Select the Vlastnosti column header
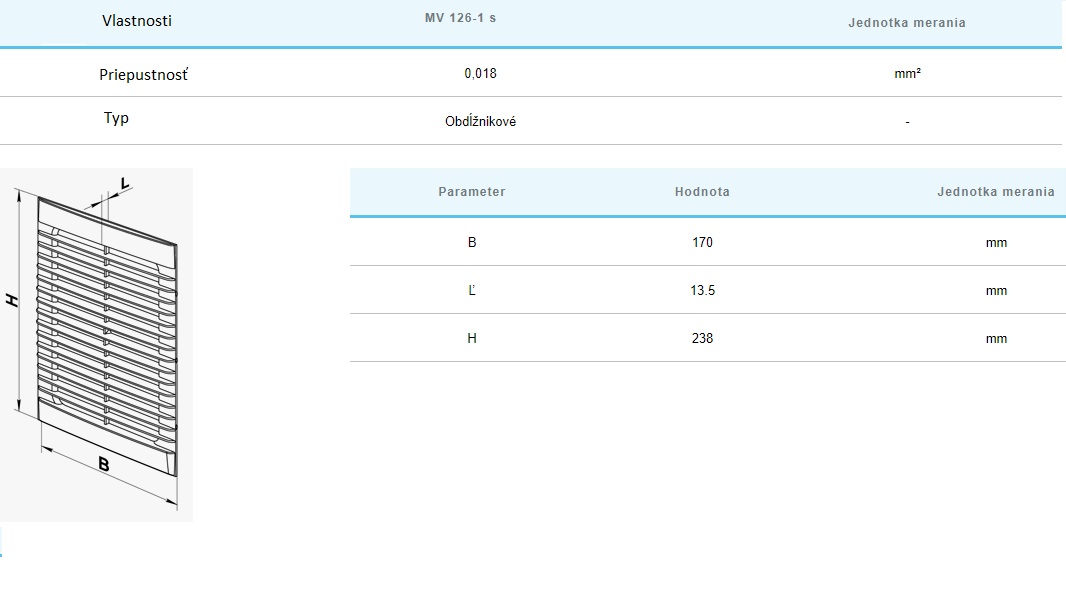The width and height of the screenshot is (1066, 600). [137, 21]
